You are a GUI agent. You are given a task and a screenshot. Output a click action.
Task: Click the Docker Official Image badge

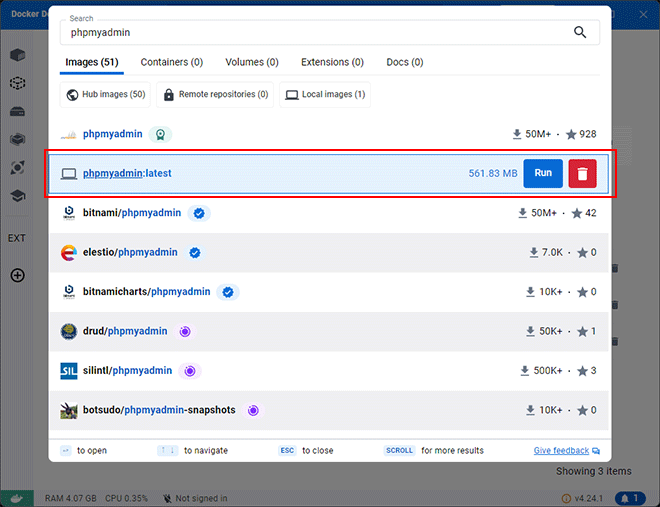160,134
